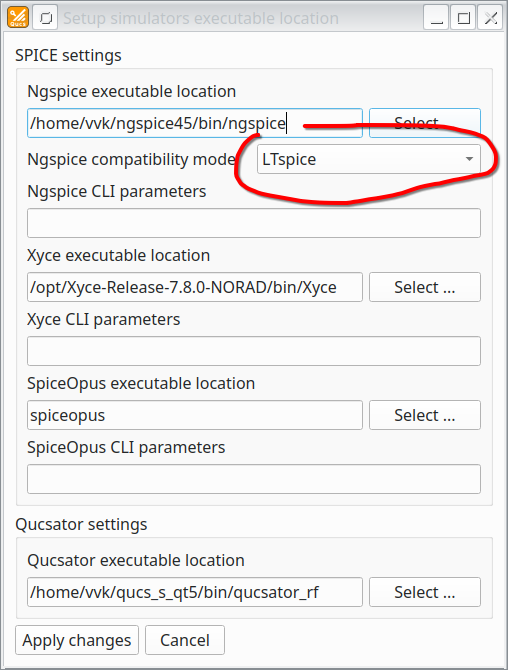Cancel the simulator setup dialog
This screenshot has width=508, height=670.
[185, 640]
